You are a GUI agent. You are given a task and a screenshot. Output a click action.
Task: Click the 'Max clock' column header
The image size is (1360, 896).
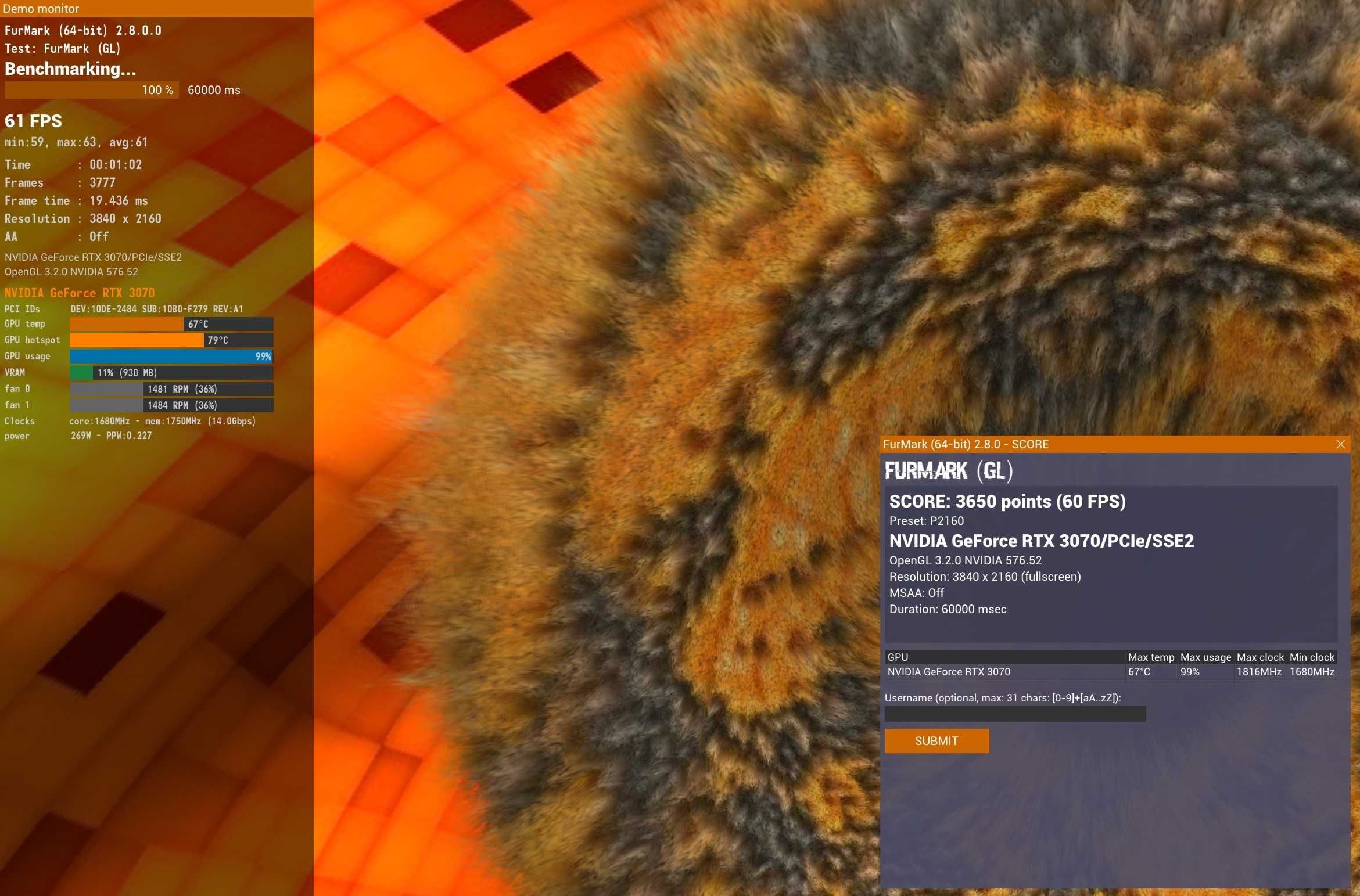tap(1261, 657)
